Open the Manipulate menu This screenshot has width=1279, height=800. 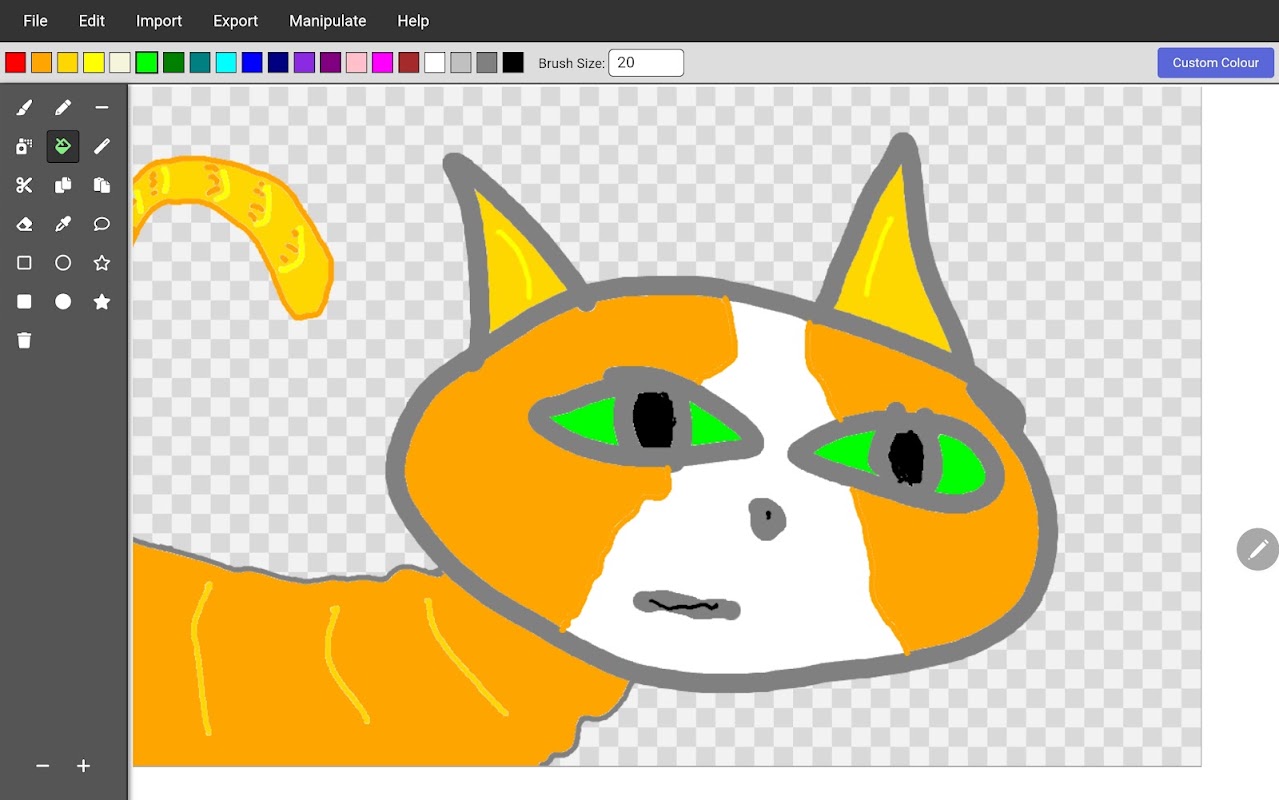[327, 20]
